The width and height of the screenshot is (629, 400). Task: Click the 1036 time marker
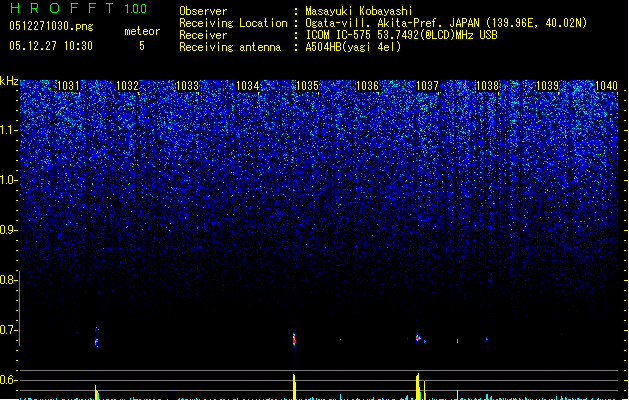click(x=367, y=86)
